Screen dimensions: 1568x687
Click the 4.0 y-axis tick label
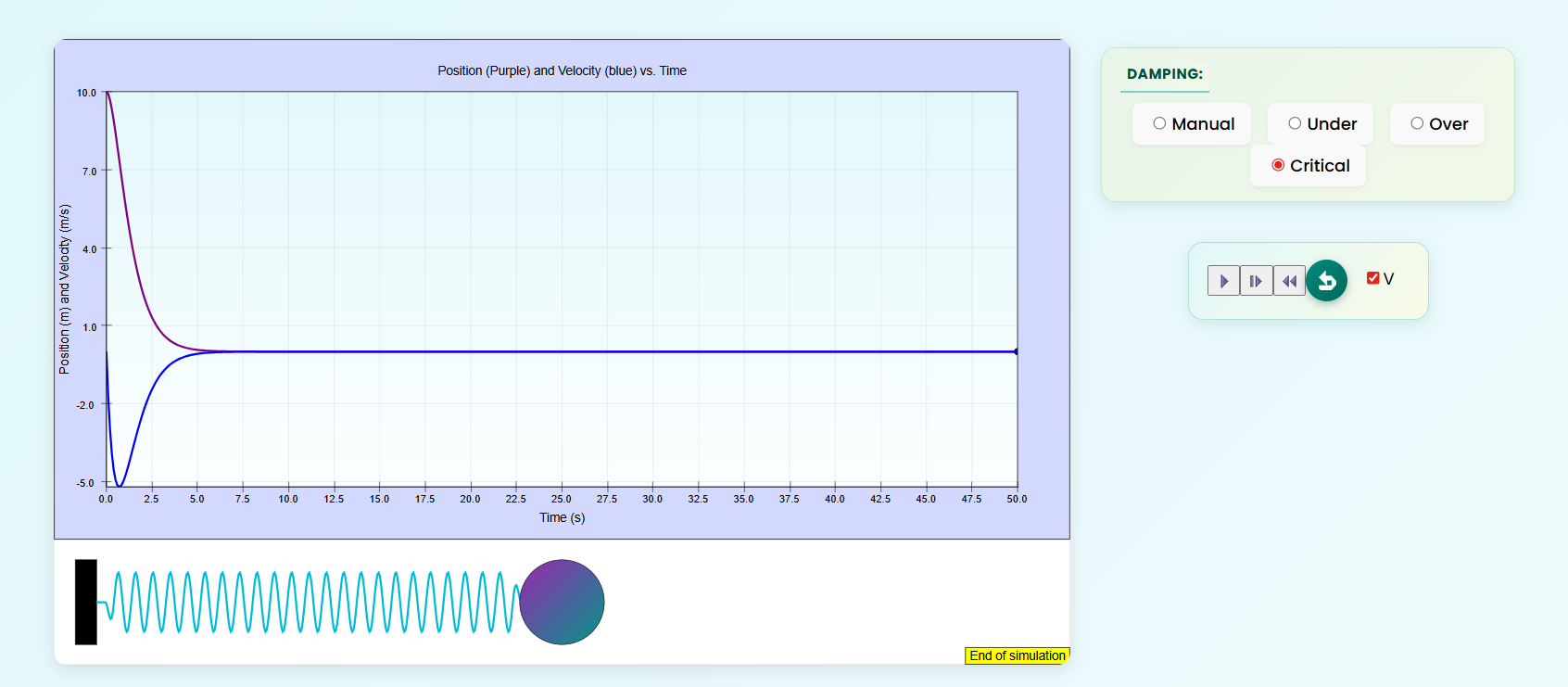89,249
